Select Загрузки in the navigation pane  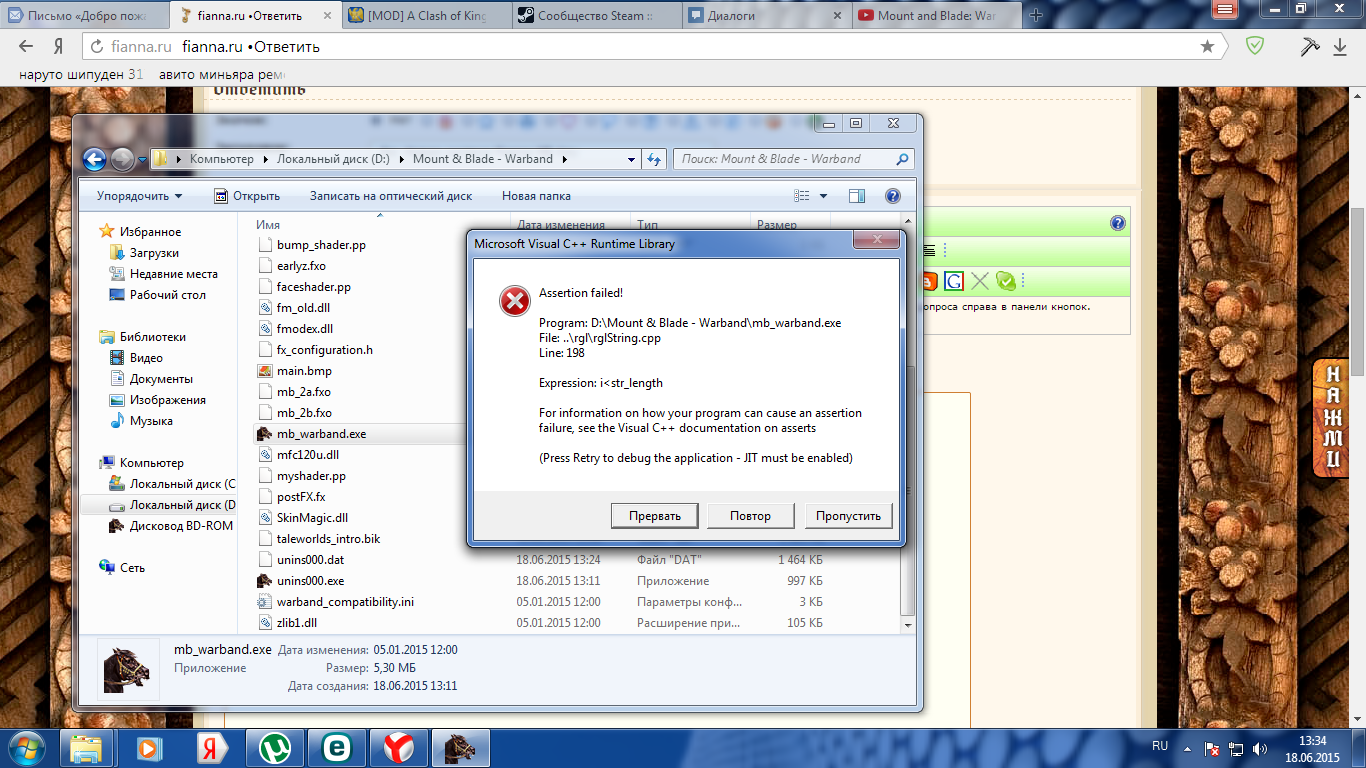tap(154, 253)
